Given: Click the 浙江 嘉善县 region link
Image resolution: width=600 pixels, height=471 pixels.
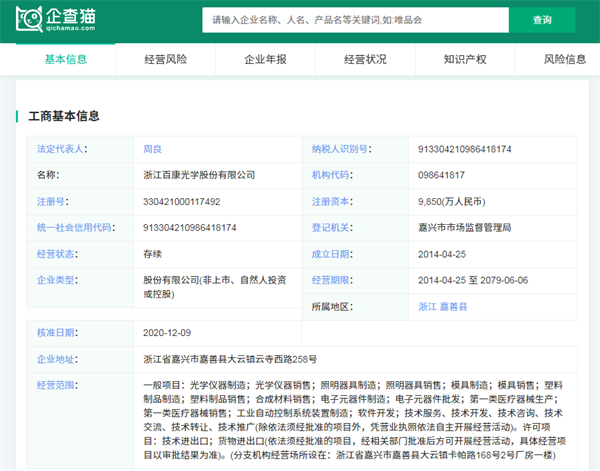Looking at the screenshot, I should 443,306.
